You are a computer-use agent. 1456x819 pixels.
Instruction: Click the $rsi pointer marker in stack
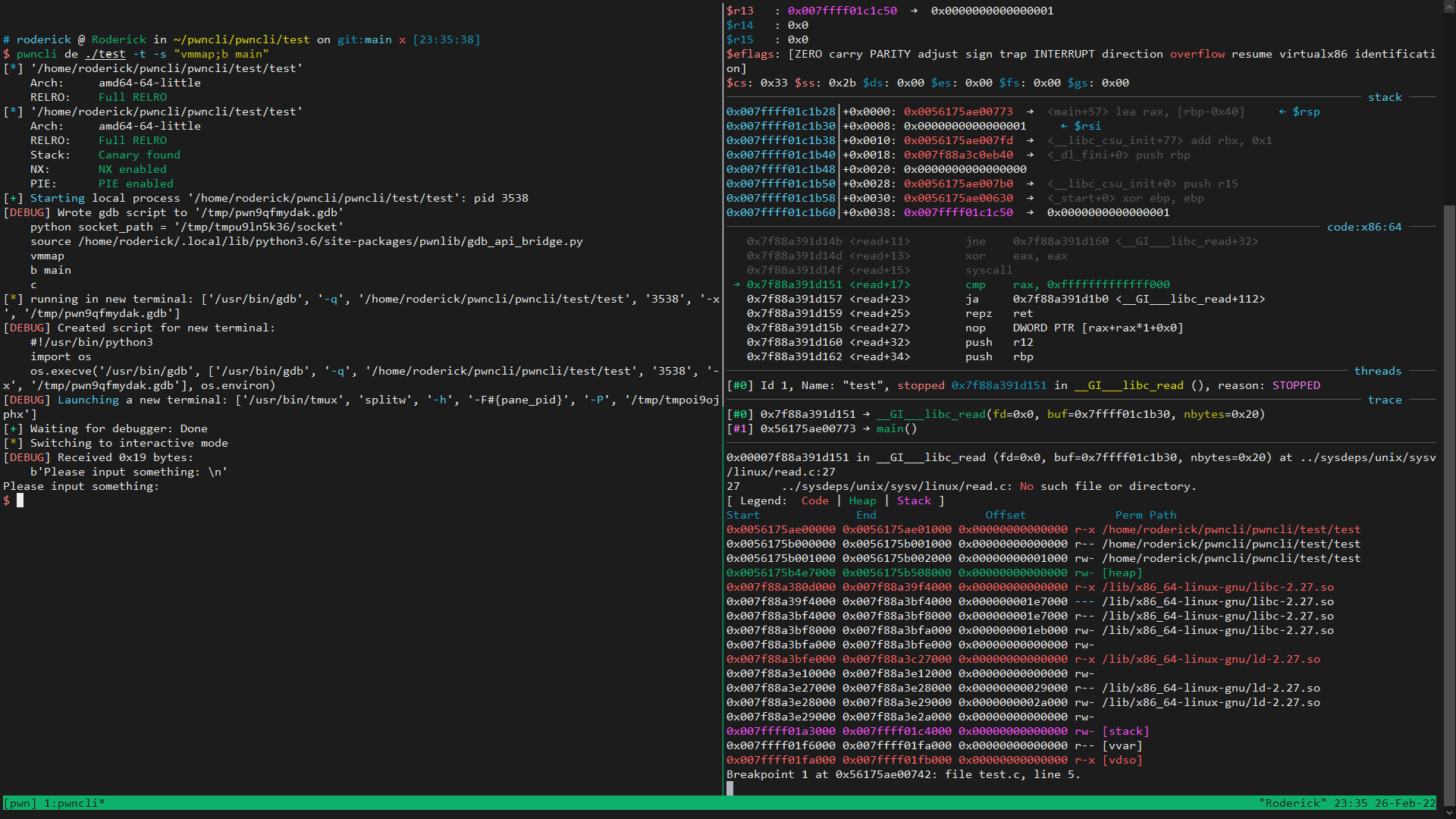tap(1087, 126)
